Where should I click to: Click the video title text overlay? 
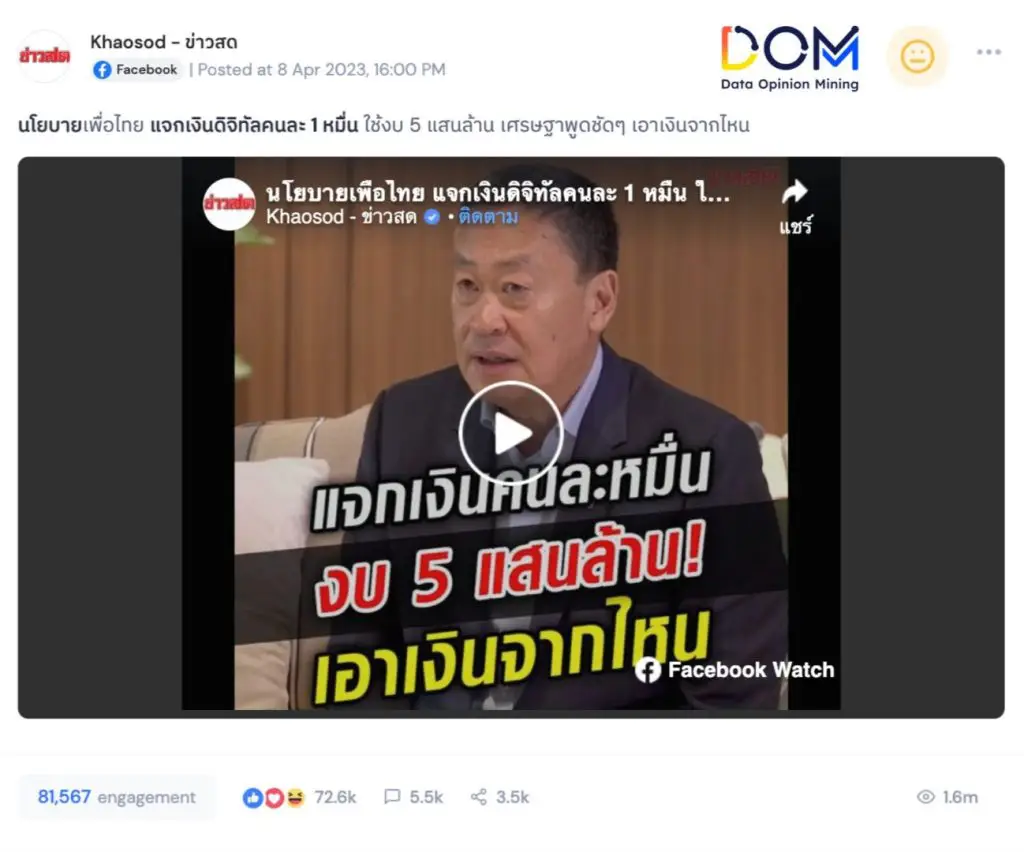(498, 193)
